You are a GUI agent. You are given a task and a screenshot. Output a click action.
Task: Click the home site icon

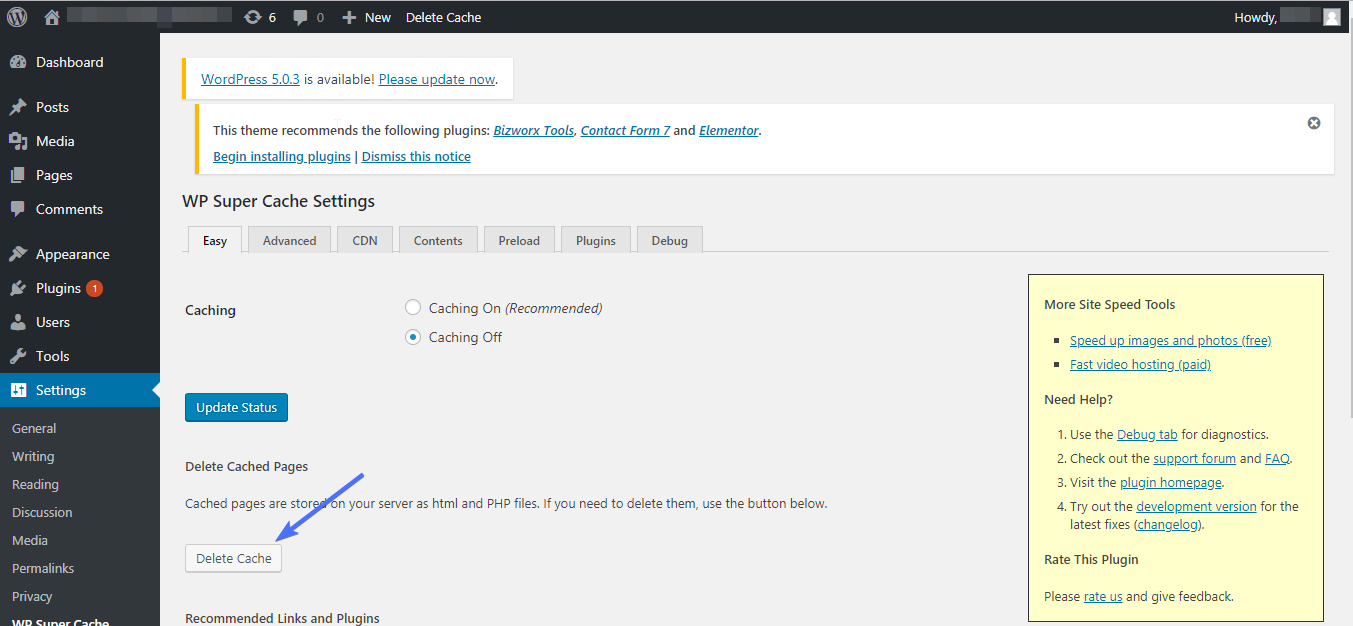pos(52,17)
